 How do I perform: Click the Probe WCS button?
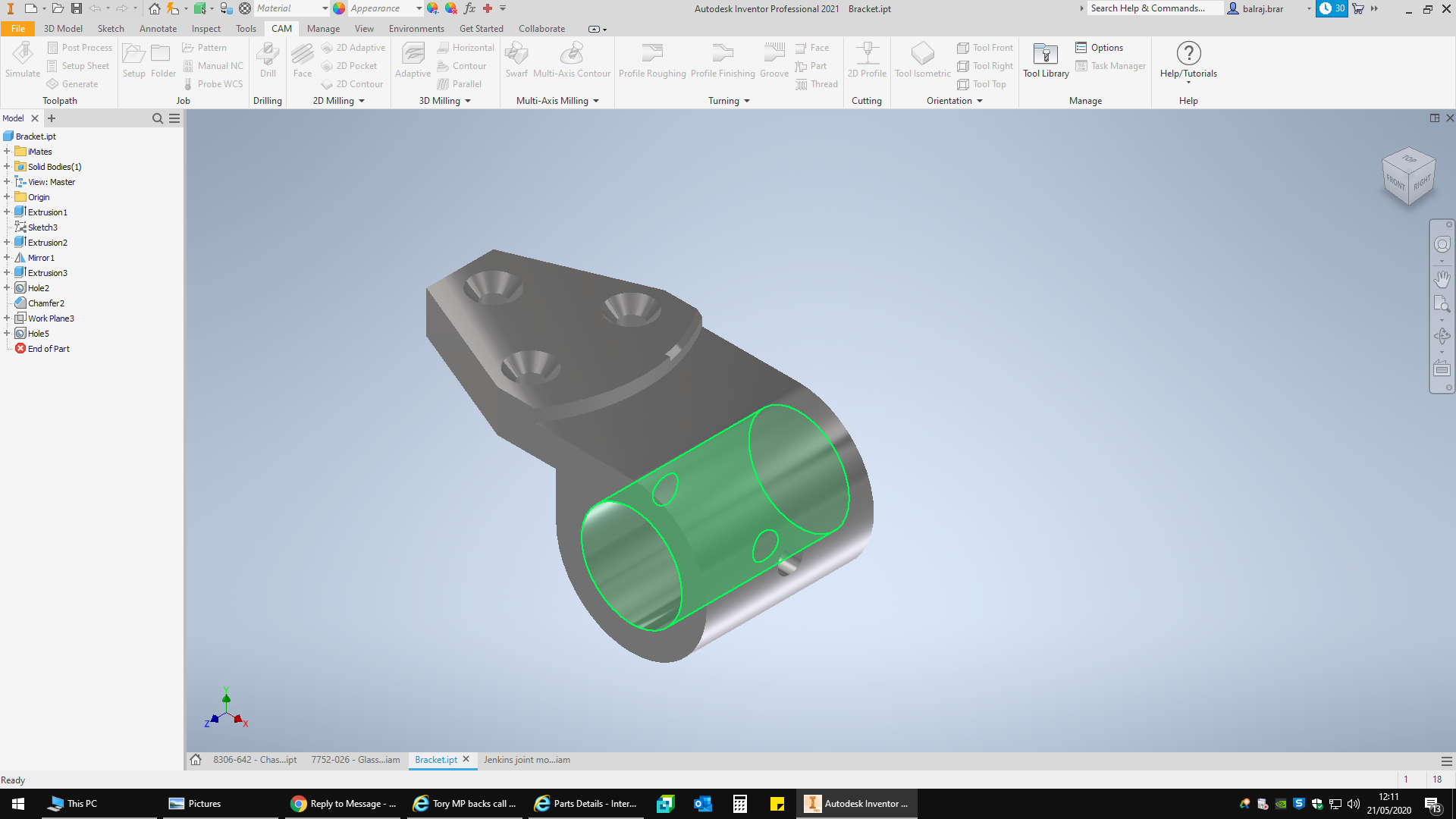[213, 84]
